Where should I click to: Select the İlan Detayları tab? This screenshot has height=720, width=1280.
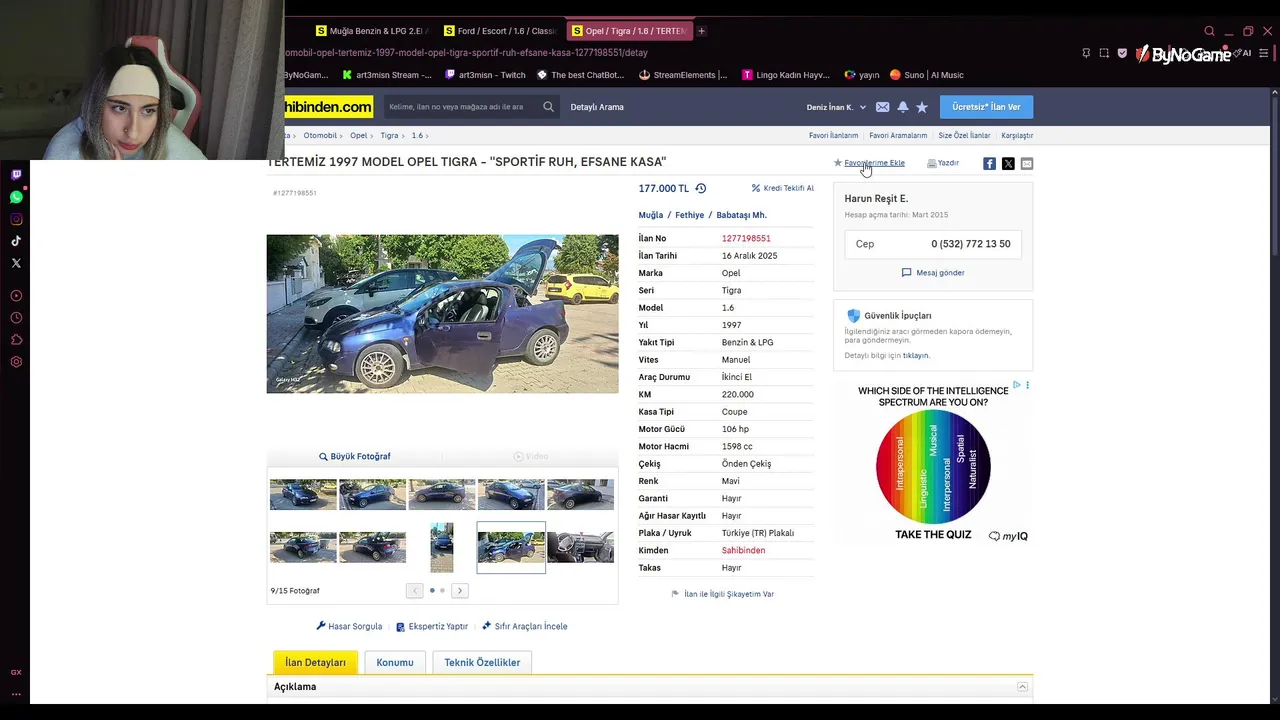[x=315, y=662]
